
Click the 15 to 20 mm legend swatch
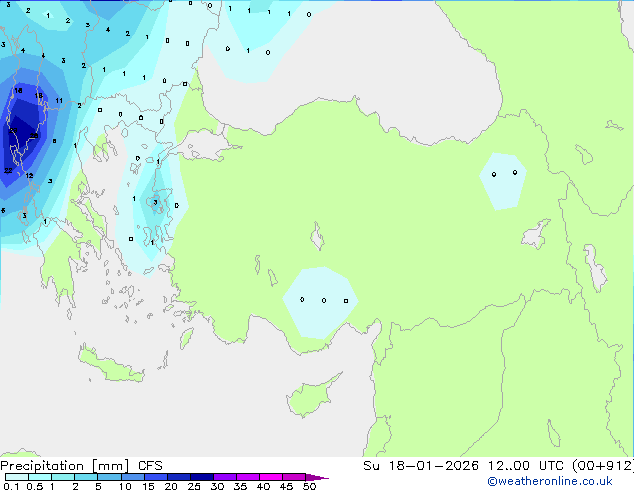(x=155, y=477)
